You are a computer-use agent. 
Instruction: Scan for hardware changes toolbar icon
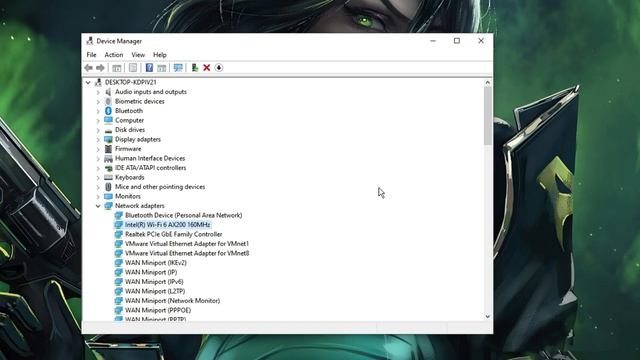coord(178,68)
